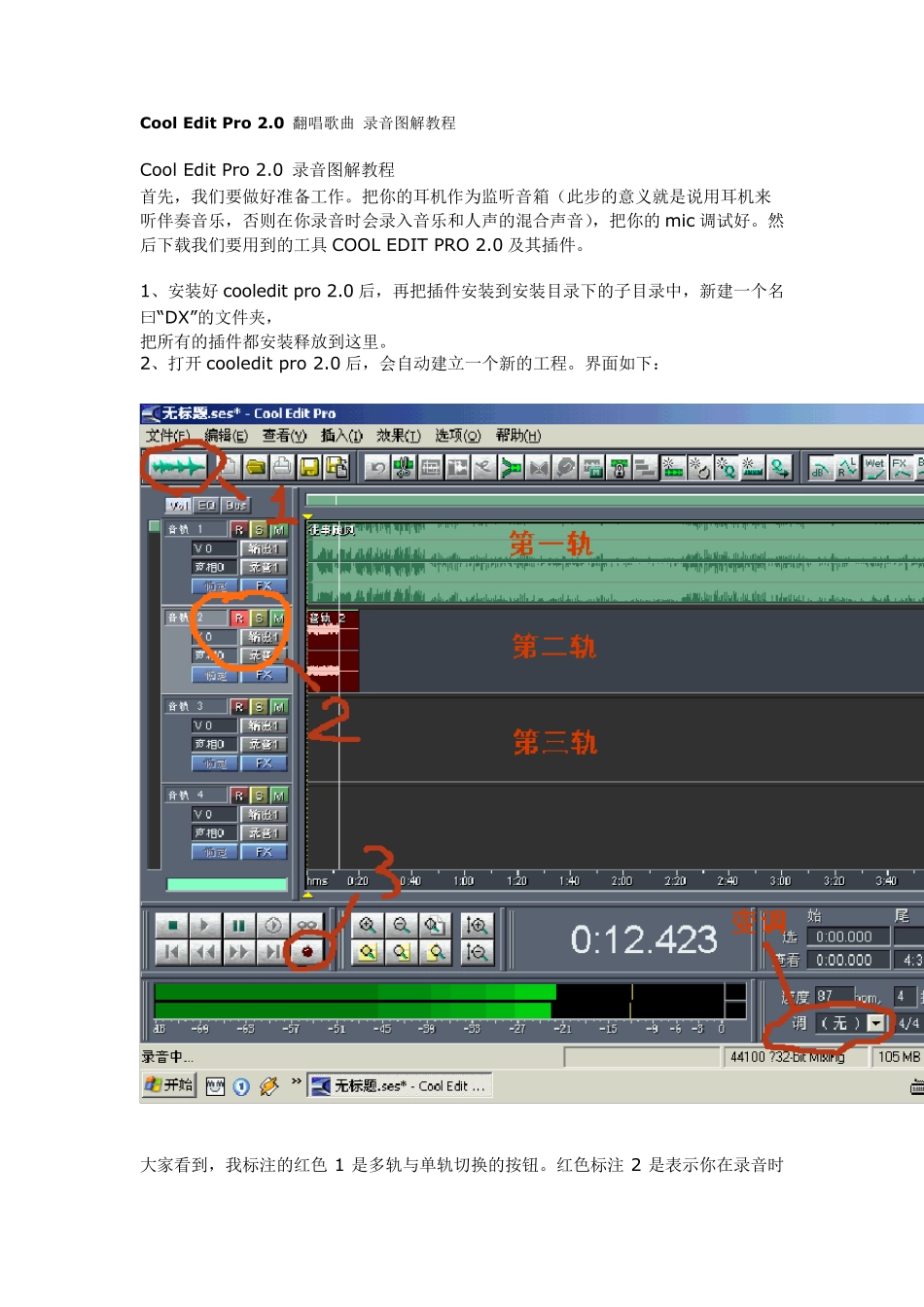
Task: Undo the last edit
Action: click(377, 468)
